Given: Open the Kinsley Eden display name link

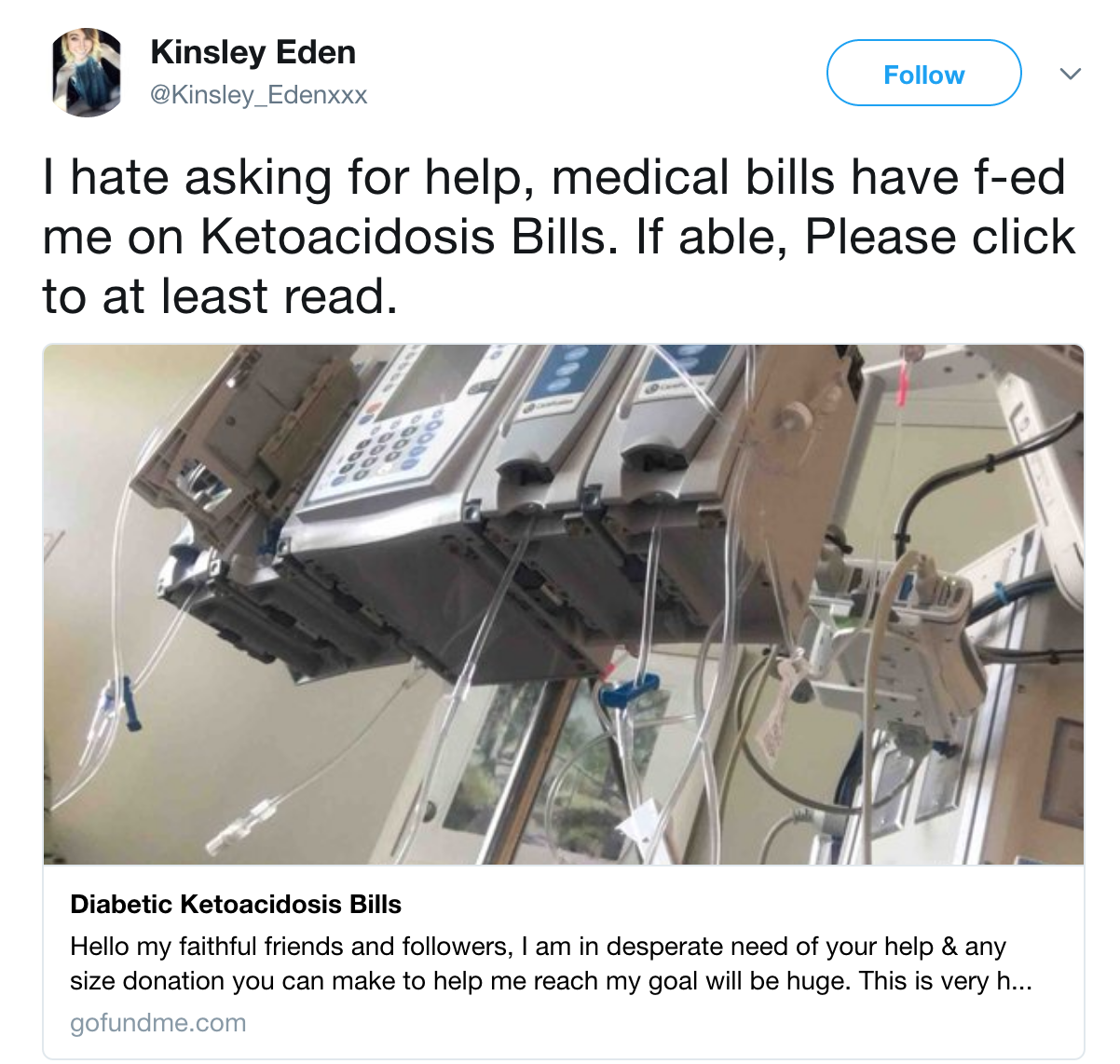Looking at the screenshot, I should [253, 52].
